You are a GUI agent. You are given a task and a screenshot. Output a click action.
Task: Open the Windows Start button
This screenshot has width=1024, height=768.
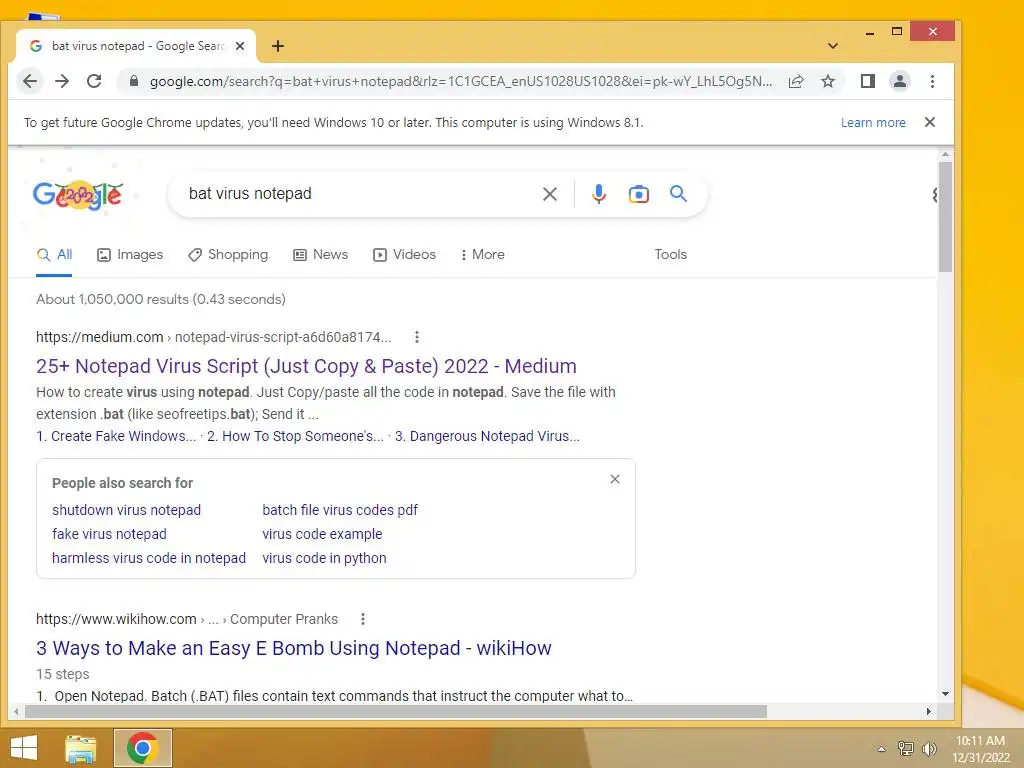tap(24, 748)
